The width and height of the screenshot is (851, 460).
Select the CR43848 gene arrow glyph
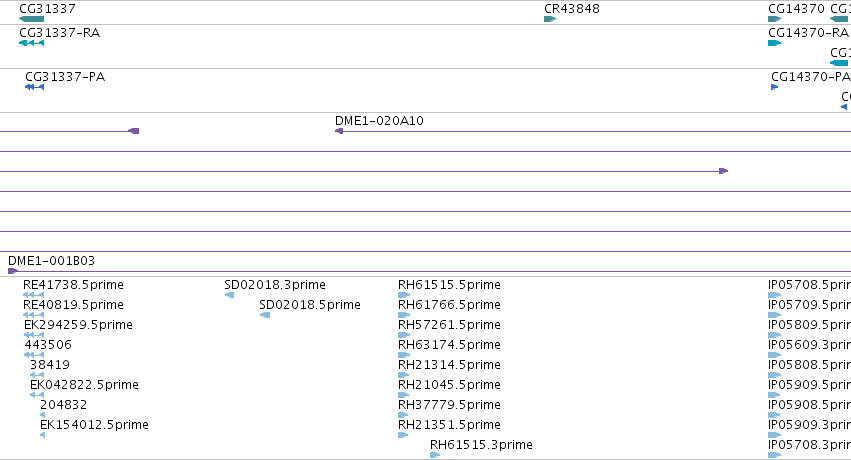[x=550, y=19]
